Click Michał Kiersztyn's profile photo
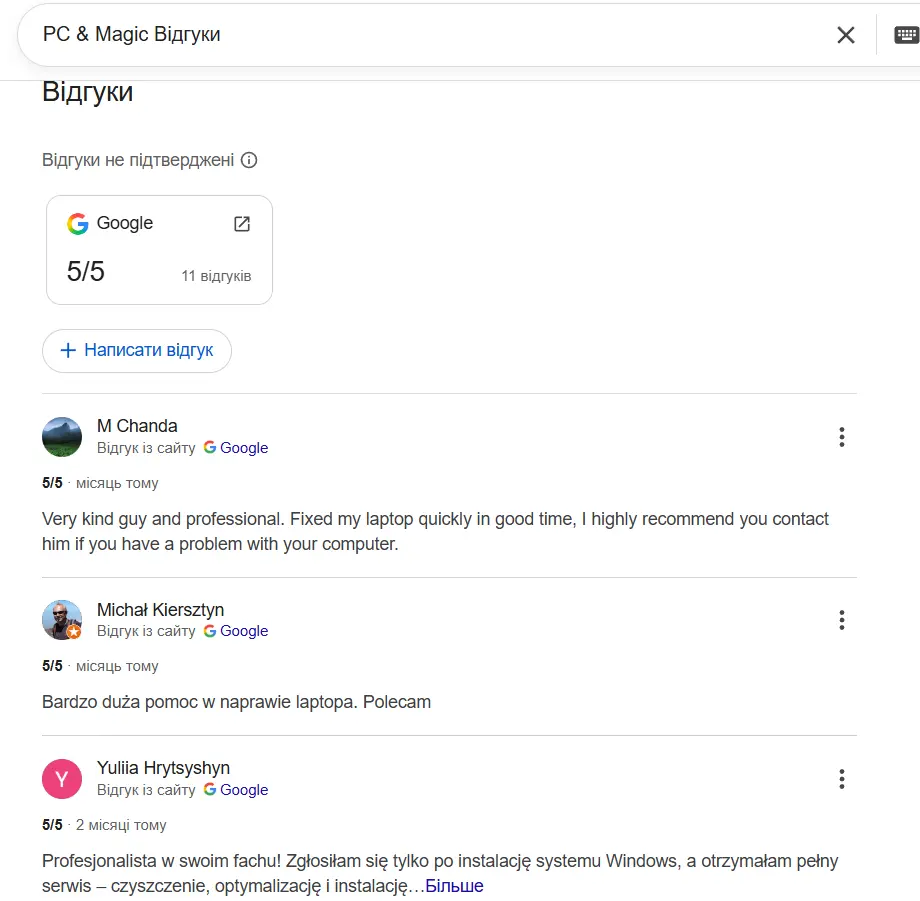Screen dimensions: 920x901 click(62, 620)
